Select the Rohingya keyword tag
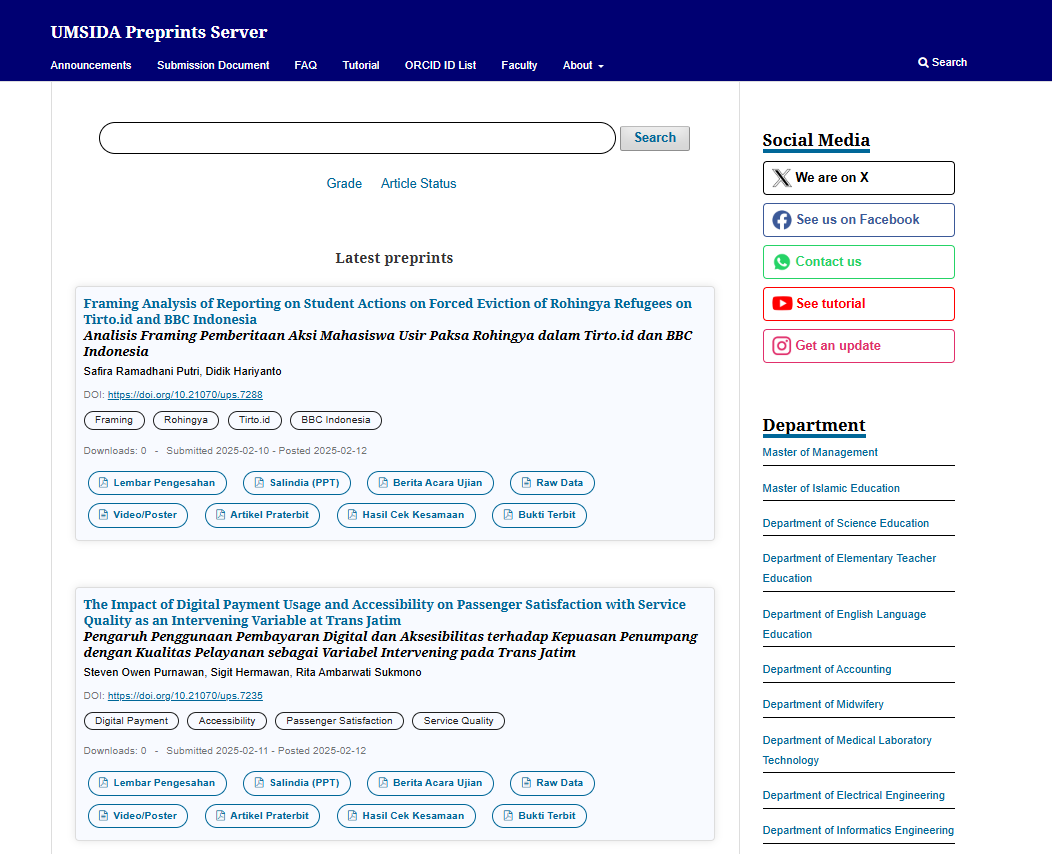The height and width of the screenshot is (854, 1052). click(186, 420)
